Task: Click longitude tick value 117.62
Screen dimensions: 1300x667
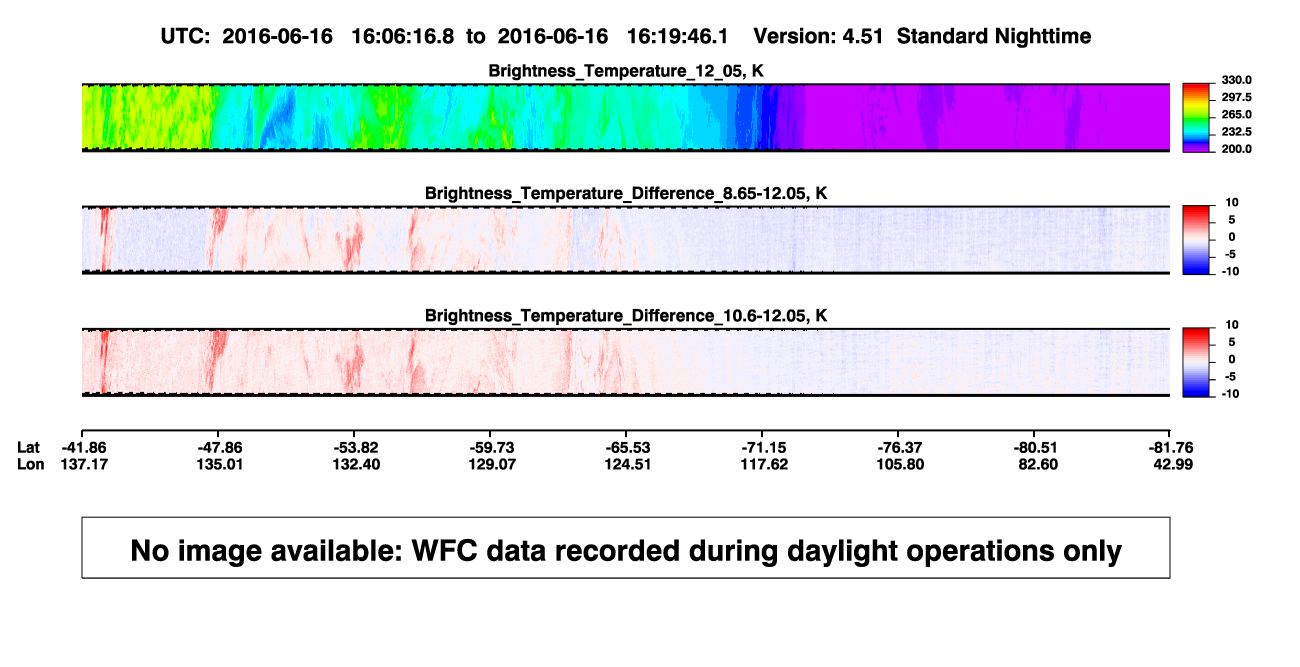Action: click(762, 464)
